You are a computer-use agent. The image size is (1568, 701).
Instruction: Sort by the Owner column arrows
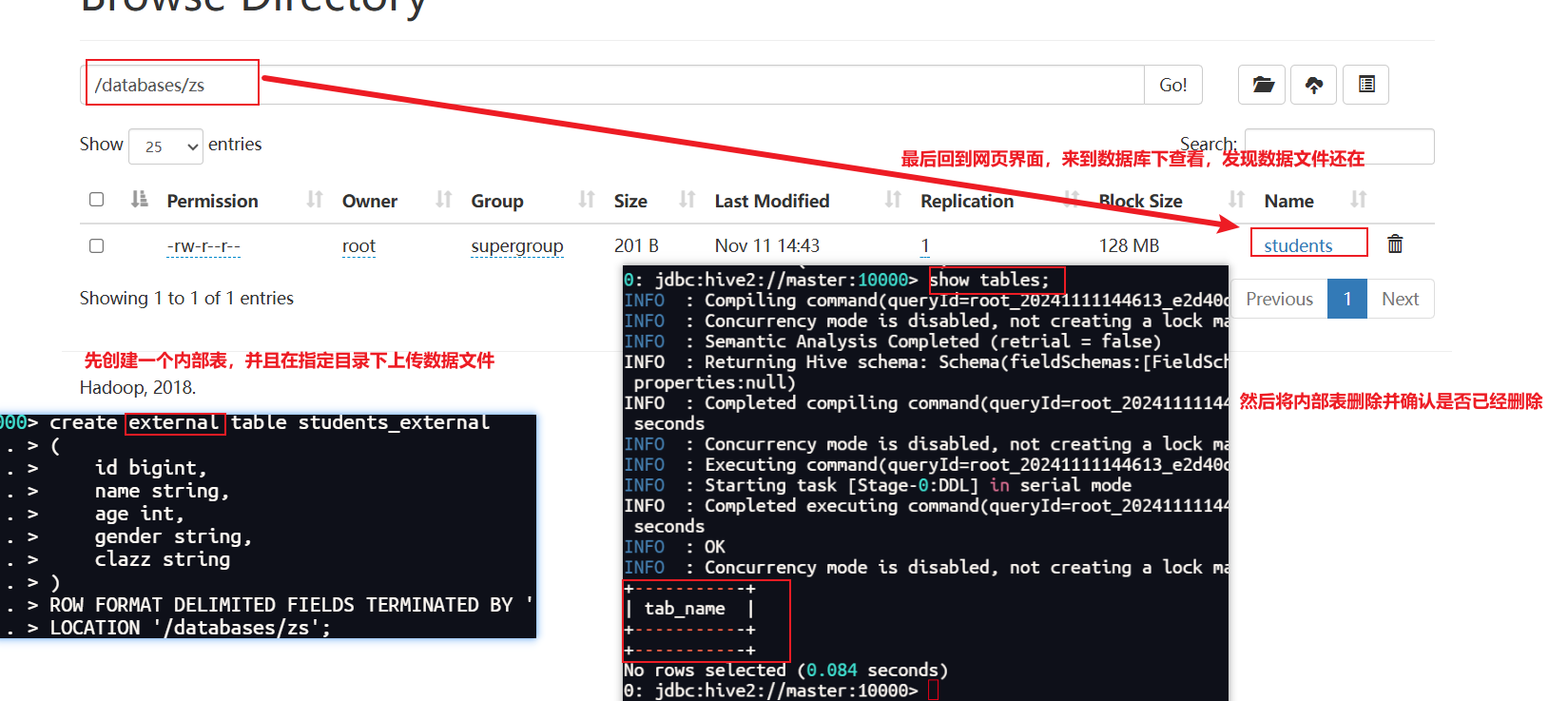[444, 200]
